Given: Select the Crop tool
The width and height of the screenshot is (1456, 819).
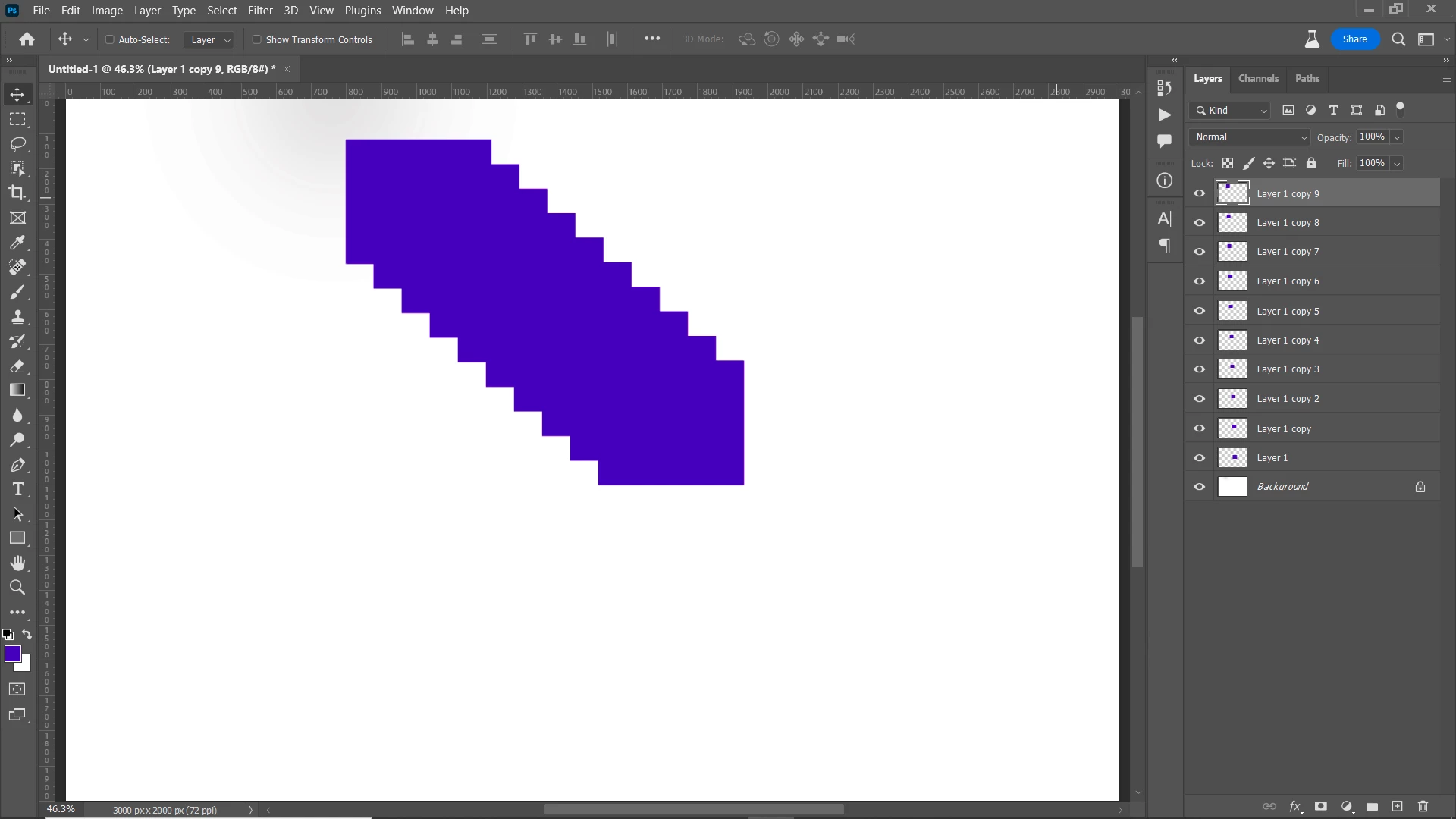Looking at the screenshot, I should tap(17, 193).
